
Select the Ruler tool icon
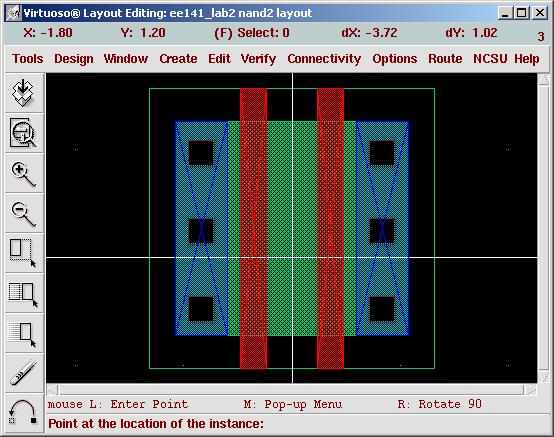point(23,373)
